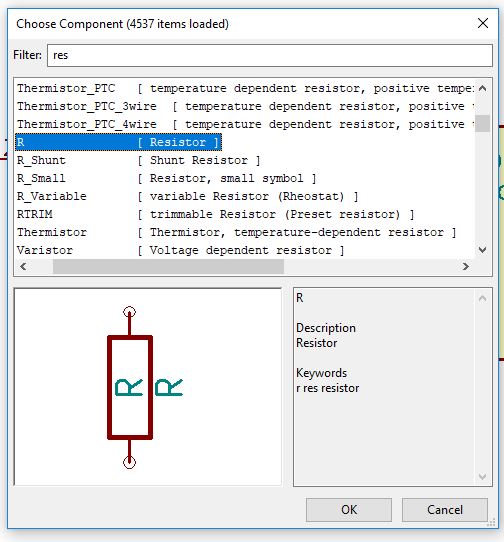Viewport: 504px width, 542px height.
Task: Click the Filter text input field
Action: (270, 55)
